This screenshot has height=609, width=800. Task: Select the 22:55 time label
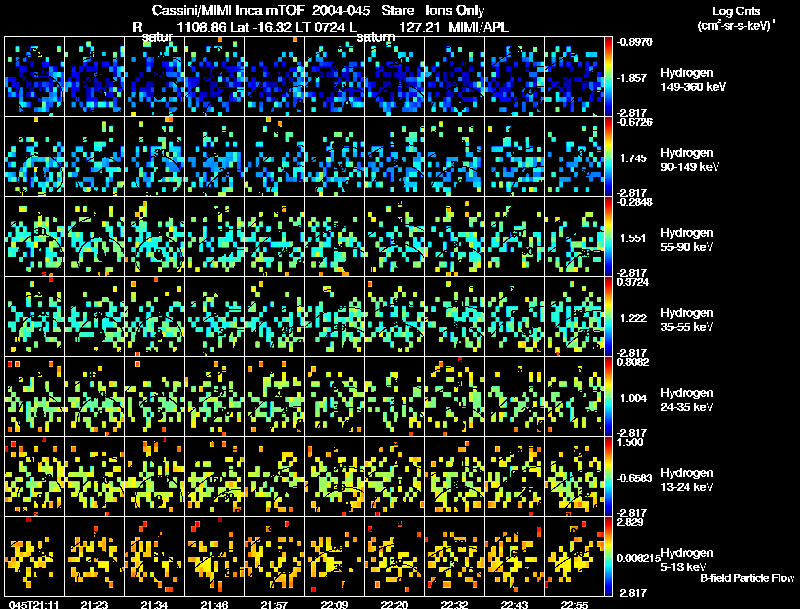click(x=574, y=604)
